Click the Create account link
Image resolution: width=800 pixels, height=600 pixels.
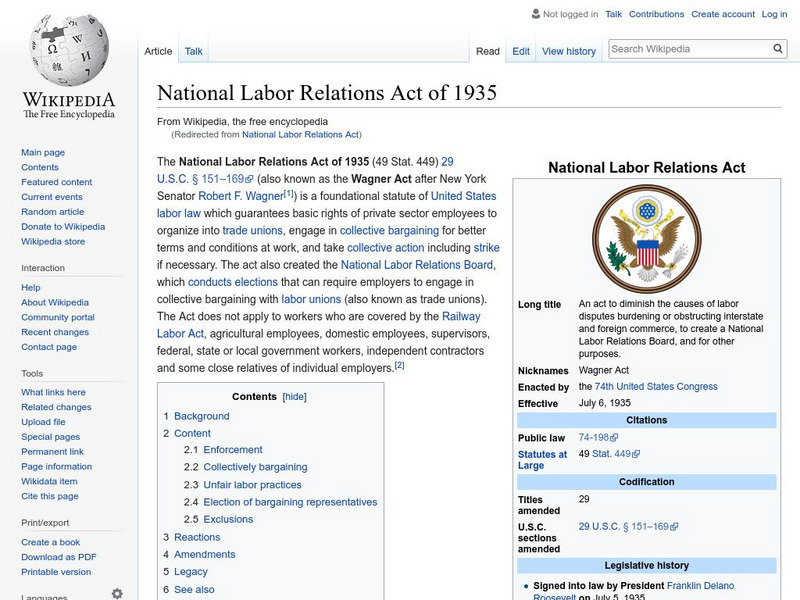coord(723,14)
